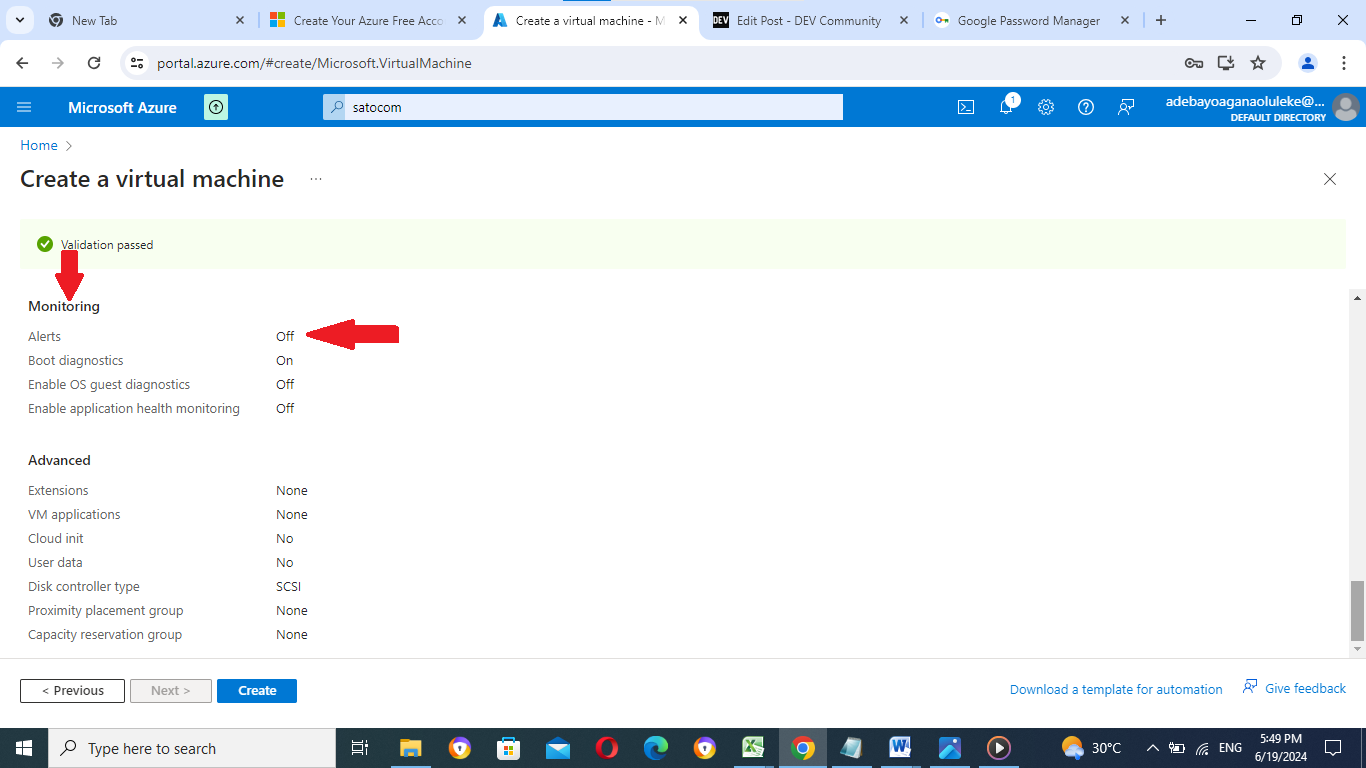Open the Azure notifications bell
Image resolution: width=1366 pixels, height=768 pixels.
click(x=1007, y=106)
